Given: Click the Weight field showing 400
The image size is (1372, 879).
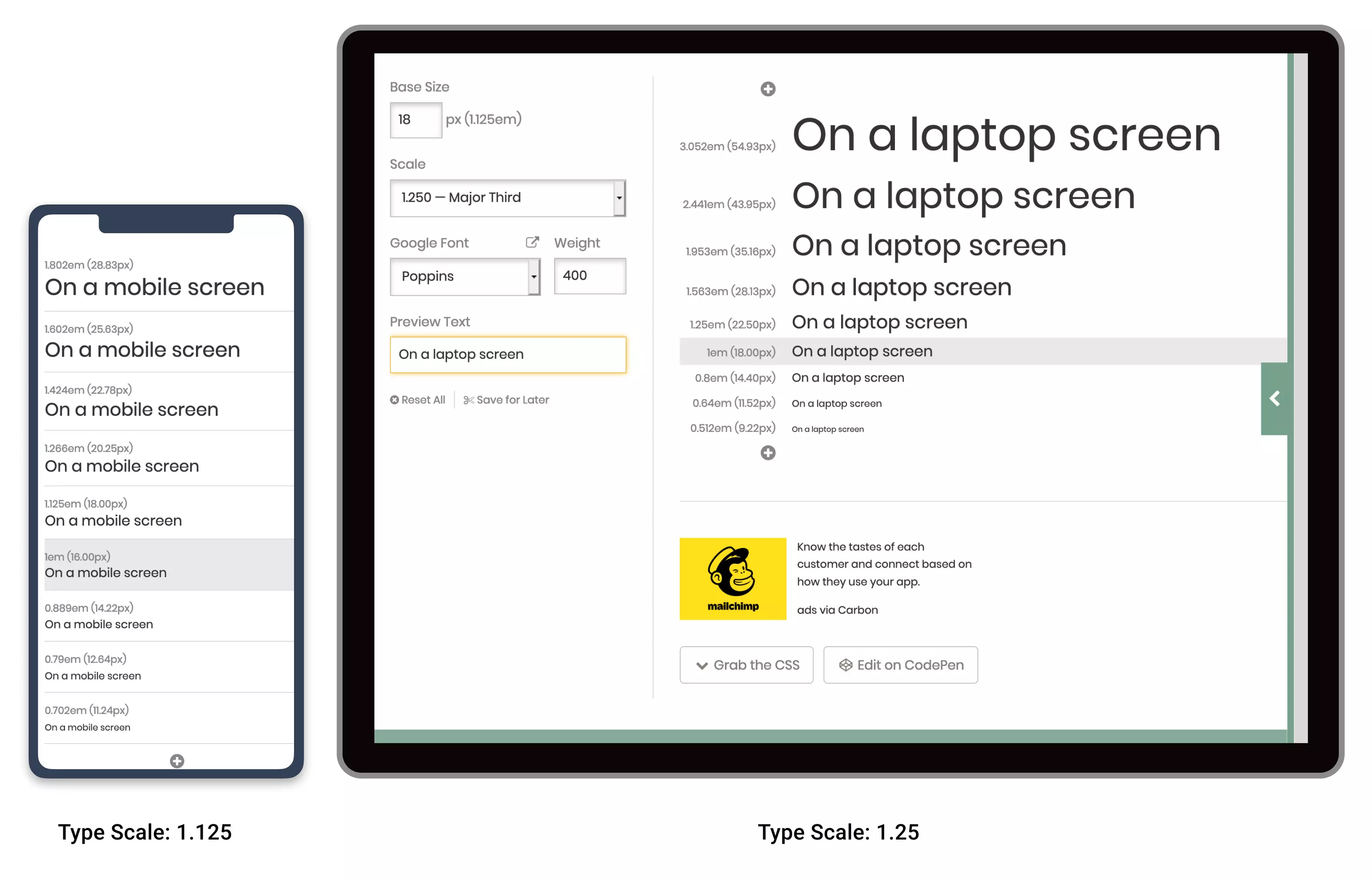Looking at the screenshot, I should tap(589, 276).
